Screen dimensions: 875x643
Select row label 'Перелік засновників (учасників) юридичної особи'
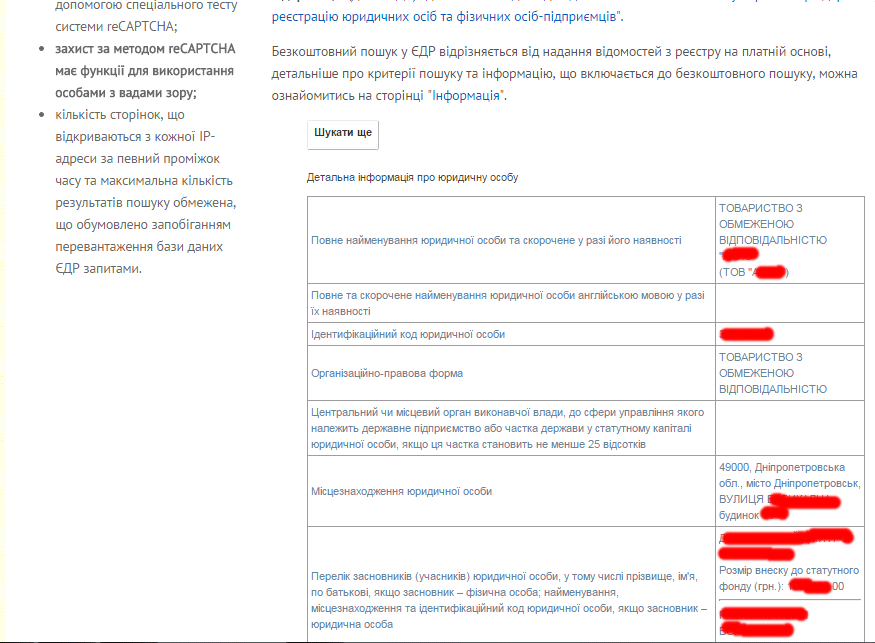(x=509, y=600)
